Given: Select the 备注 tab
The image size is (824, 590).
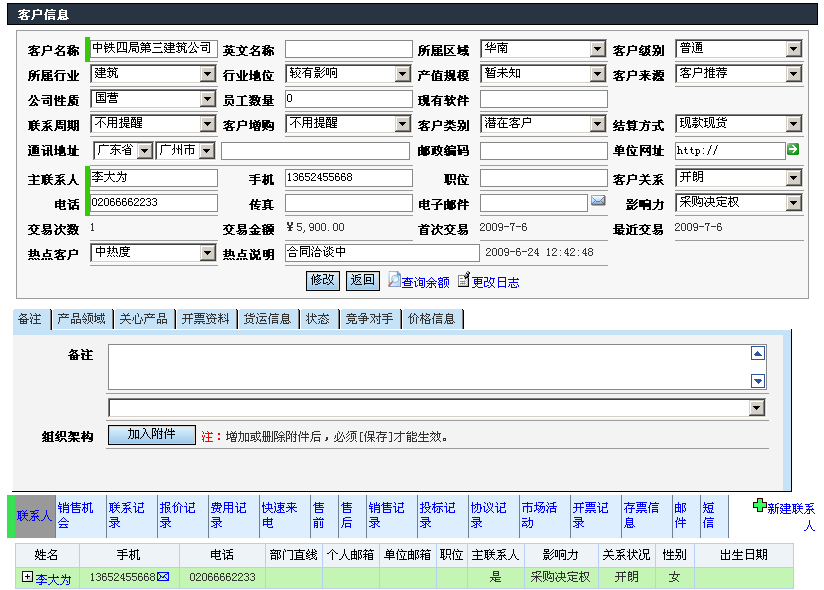Looking at the screenshot, I should tap(30, 319).
